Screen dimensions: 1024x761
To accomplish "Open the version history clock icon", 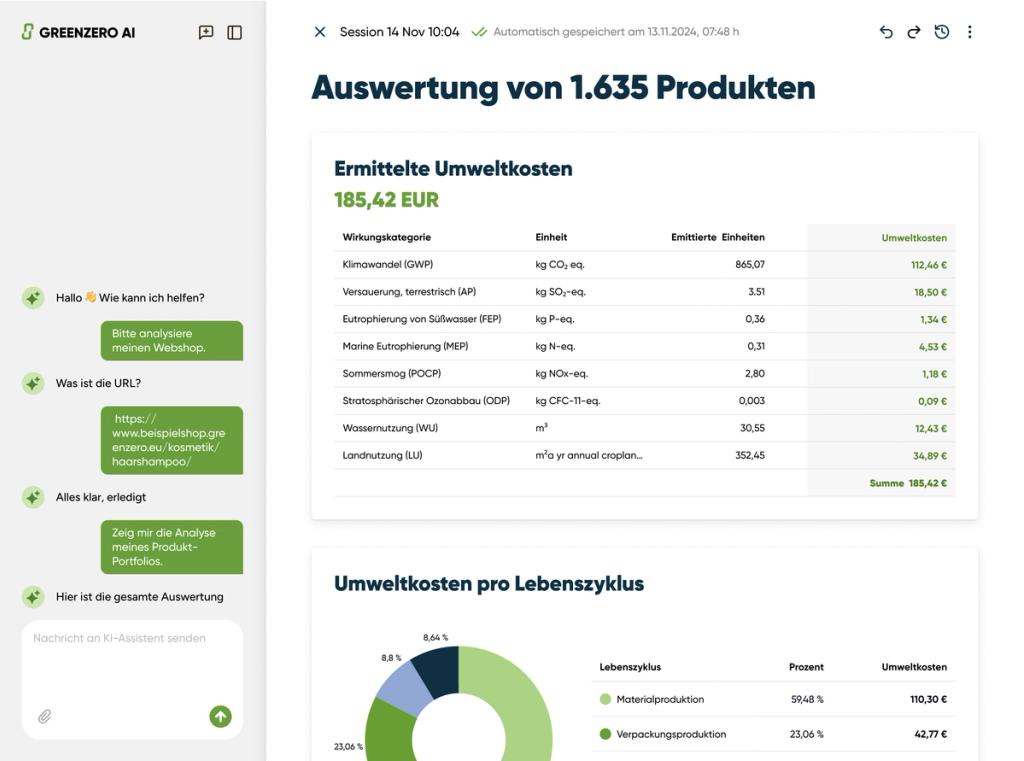I will (x=942, y=32).
